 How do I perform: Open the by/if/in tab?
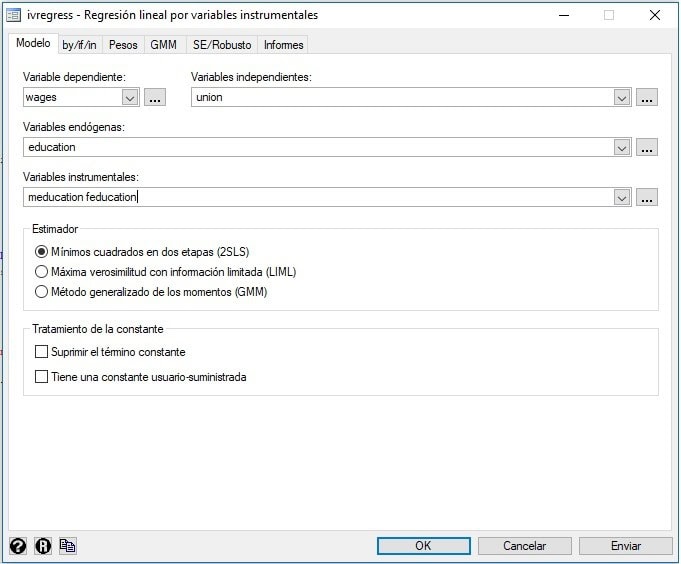coord(80,45)
